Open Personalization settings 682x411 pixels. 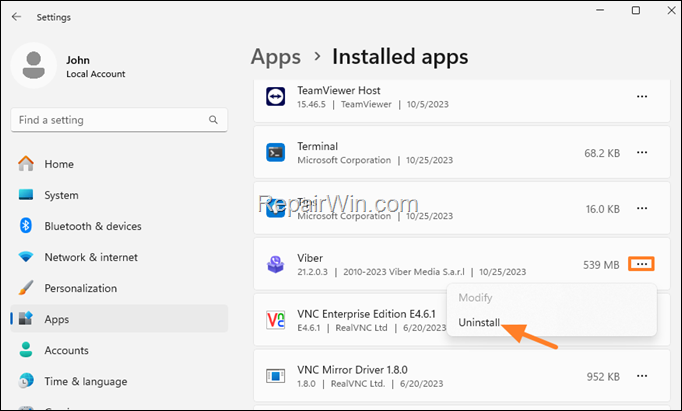click(119, 288)
